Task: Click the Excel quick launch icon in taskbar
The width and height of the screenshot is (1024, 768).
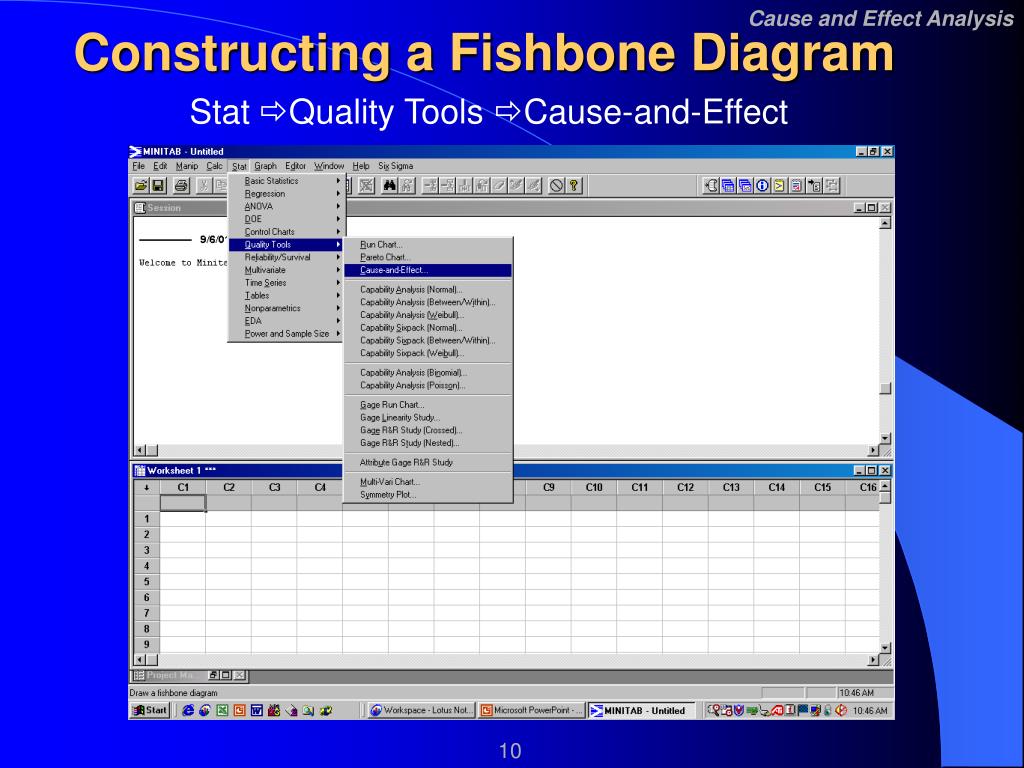Action: 222,711
